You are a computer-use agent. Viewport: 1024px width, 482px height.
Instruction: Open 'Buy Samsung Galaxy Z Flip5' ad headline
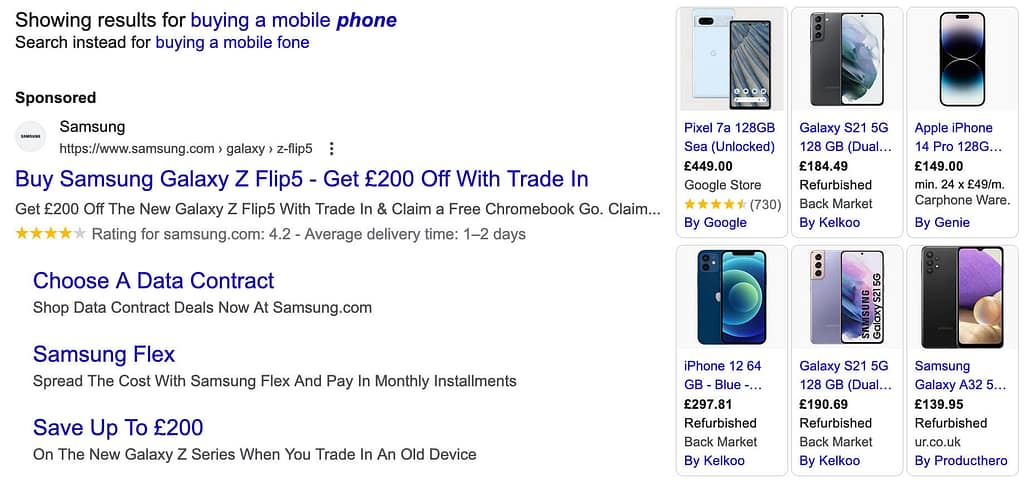click(x=302, y=179)
